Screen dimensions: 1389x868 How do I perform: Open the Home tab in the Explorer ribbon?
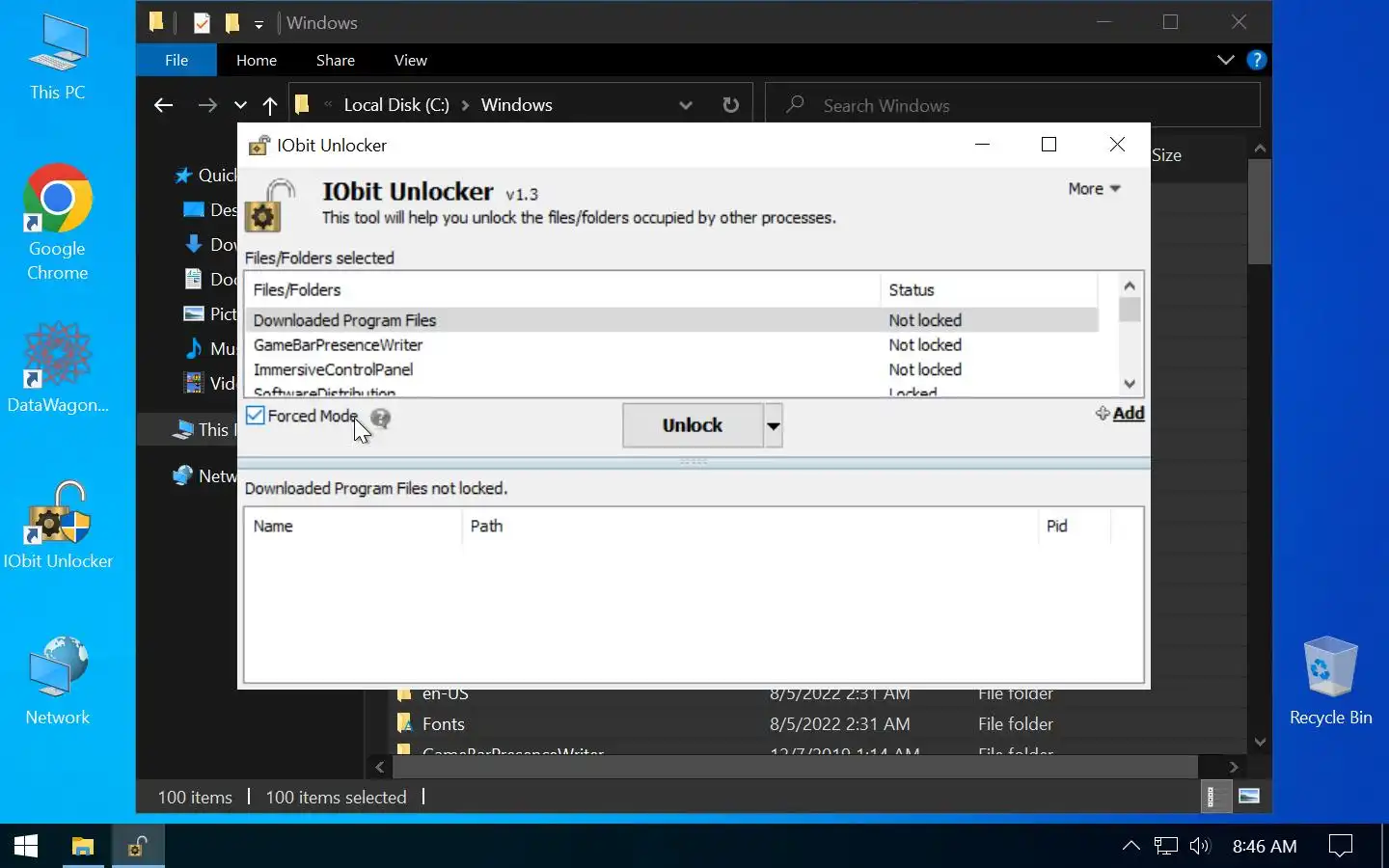257,60
